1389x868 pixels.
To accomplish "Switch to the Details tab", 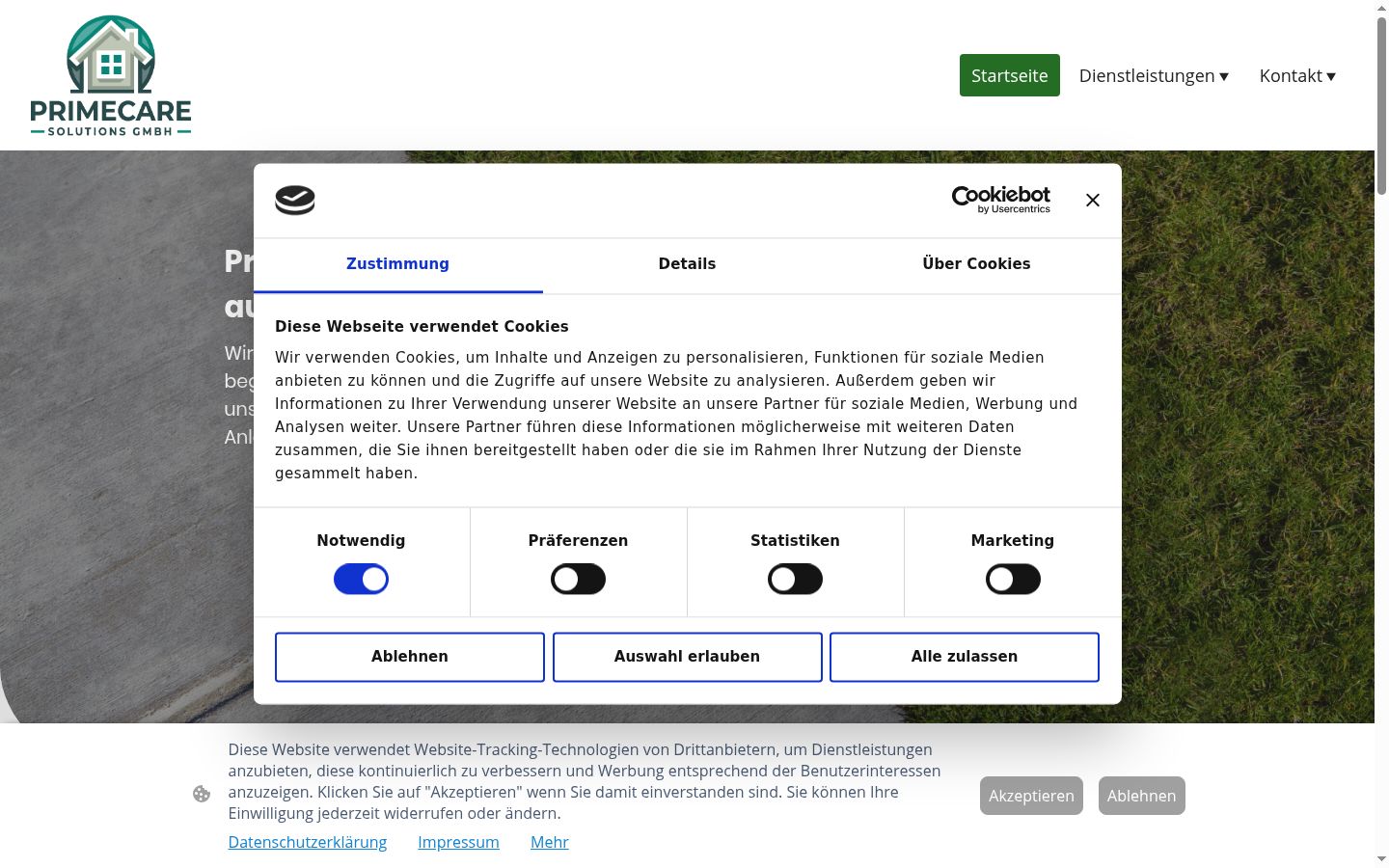I will pyautogui.click(x=687, y=264).
